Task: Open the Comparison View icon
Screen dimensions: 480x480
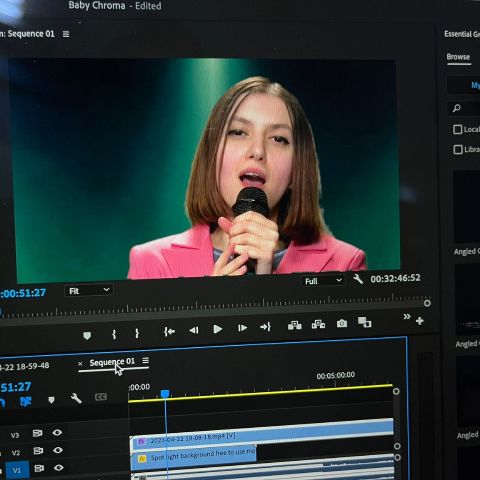Action: [x=364, y=322]
